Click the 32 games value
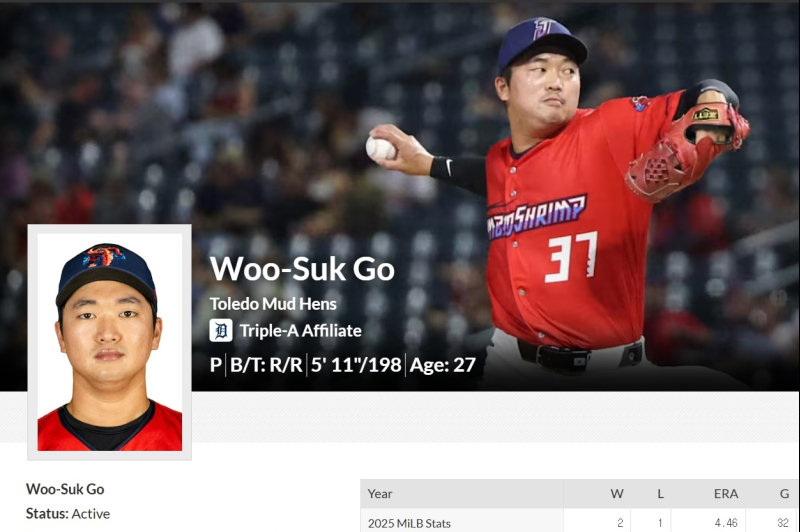 pyautogui.click(x=783, y=523)
